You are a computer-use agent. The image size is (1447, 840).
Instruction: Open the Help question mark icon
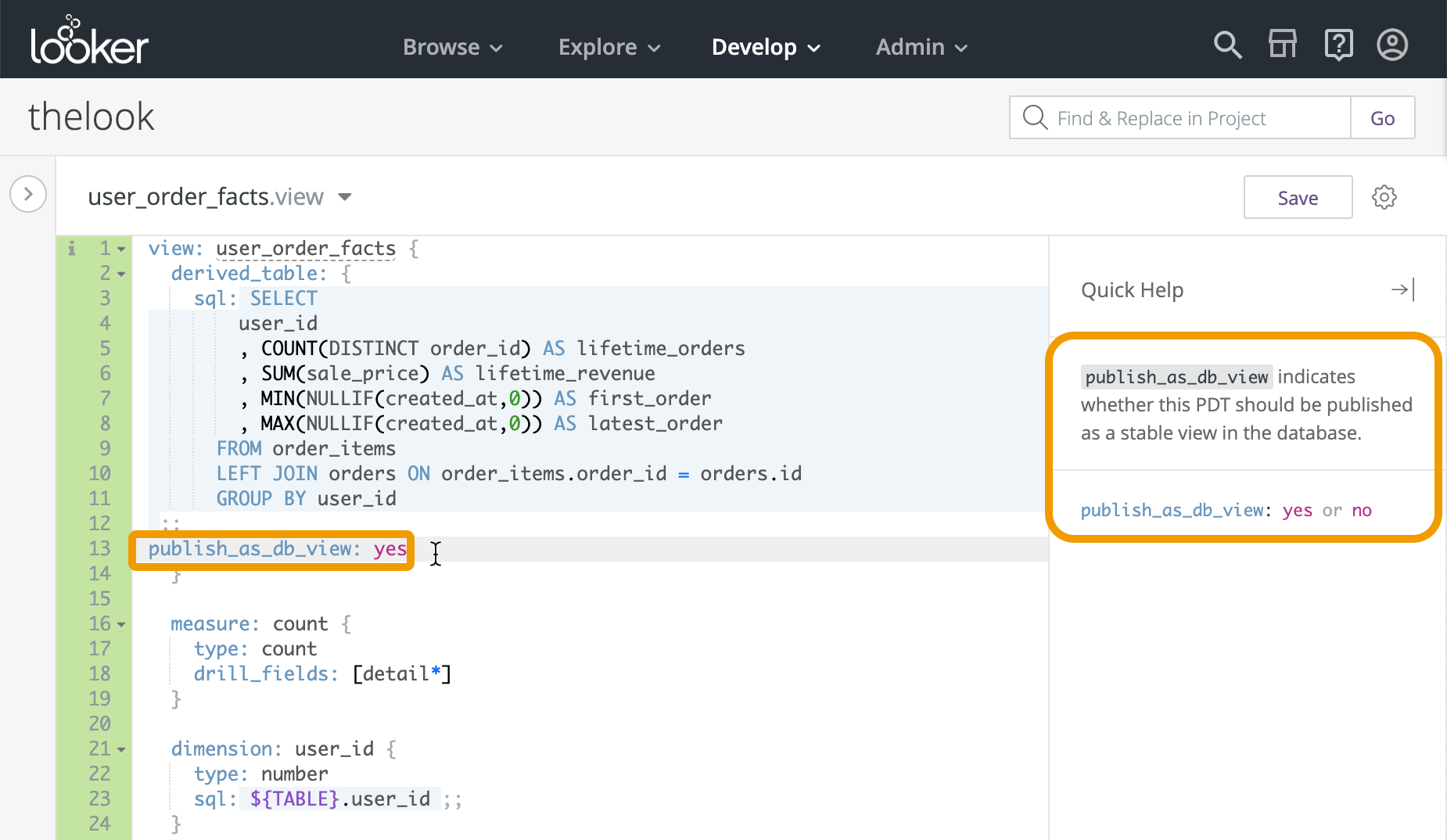pos(1338,45)
